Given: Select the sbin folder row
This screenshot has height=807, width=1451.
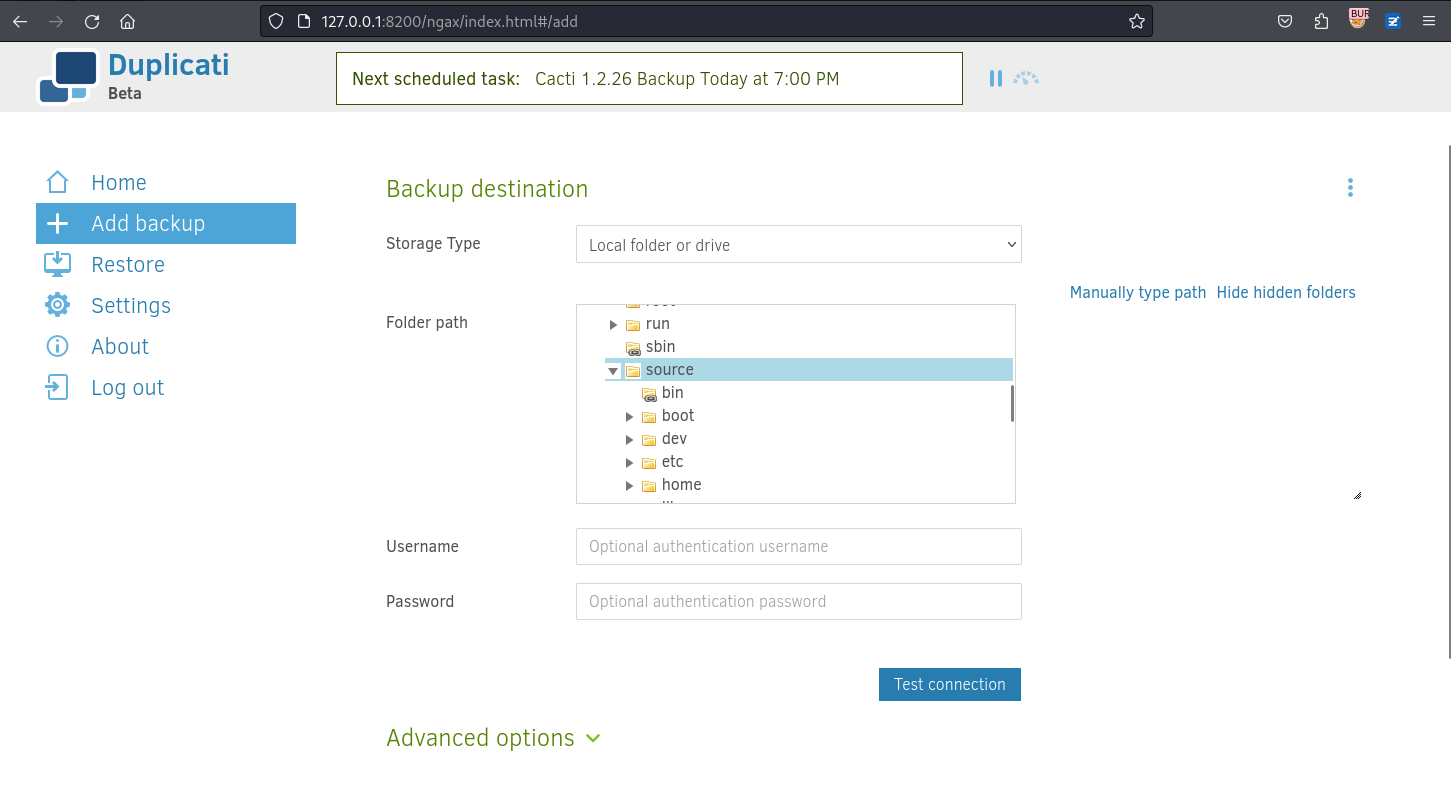Looking at the screenshot, I should coord(660,347).
